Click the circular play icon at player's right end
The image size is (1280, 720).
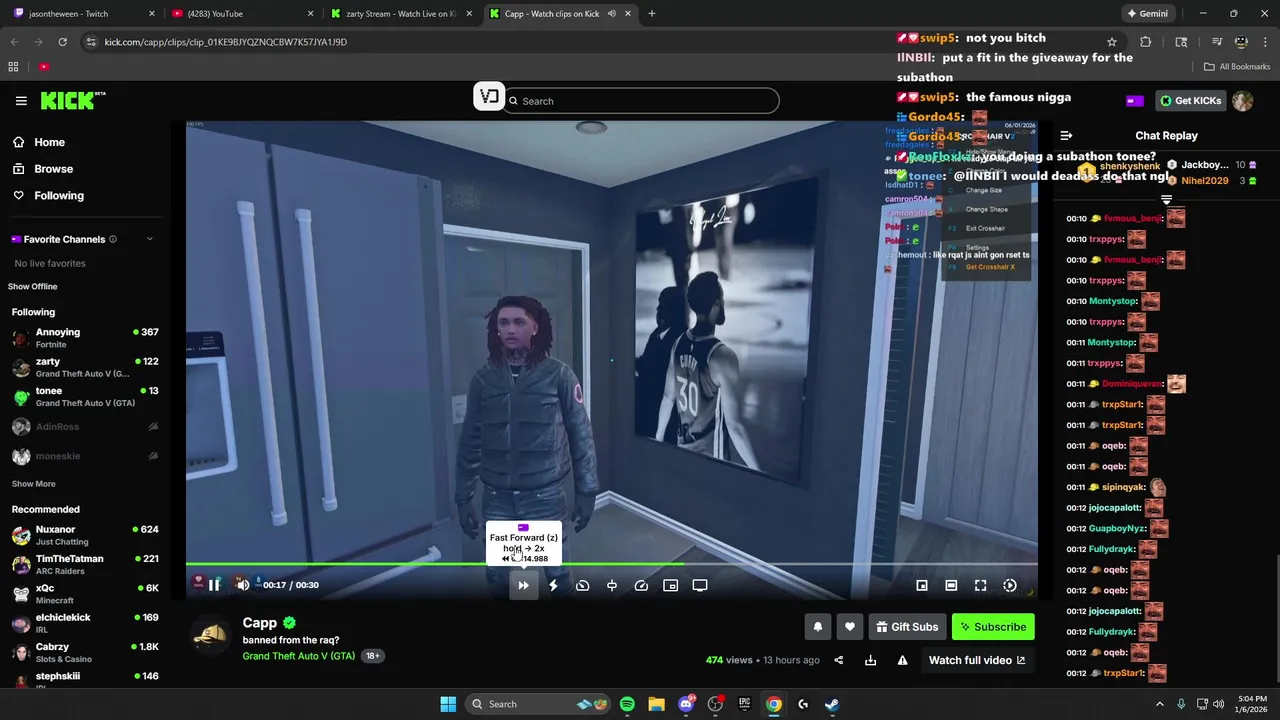click(1010, 585)
